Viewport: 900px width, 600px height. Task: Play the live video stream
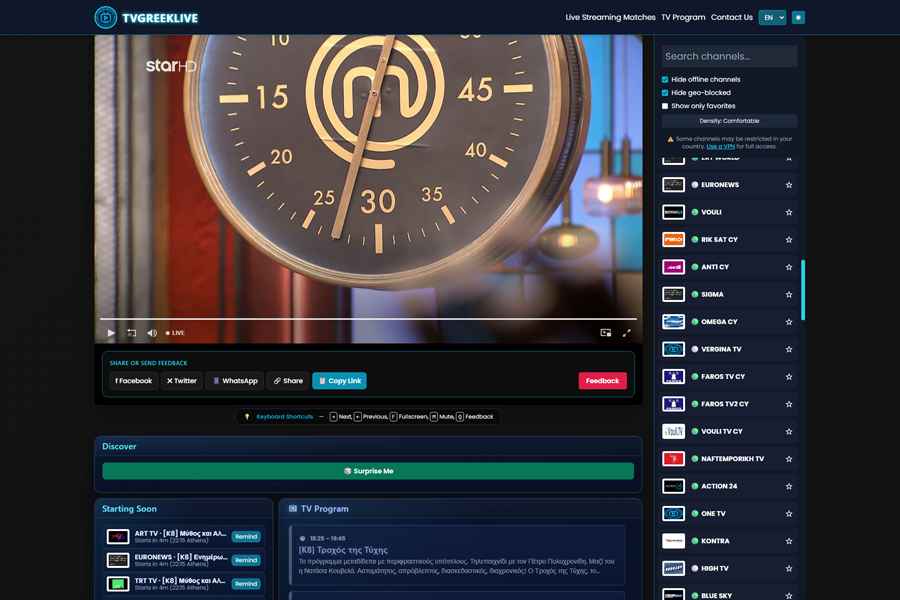111,333
